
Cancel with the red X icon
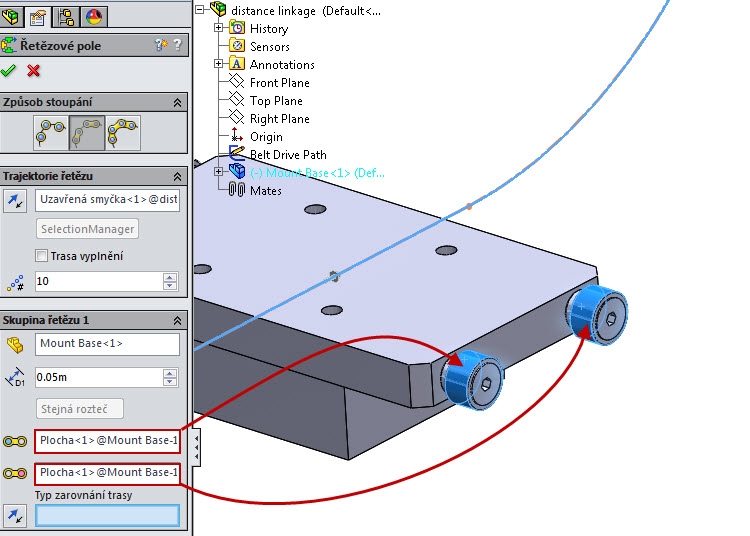33,71
